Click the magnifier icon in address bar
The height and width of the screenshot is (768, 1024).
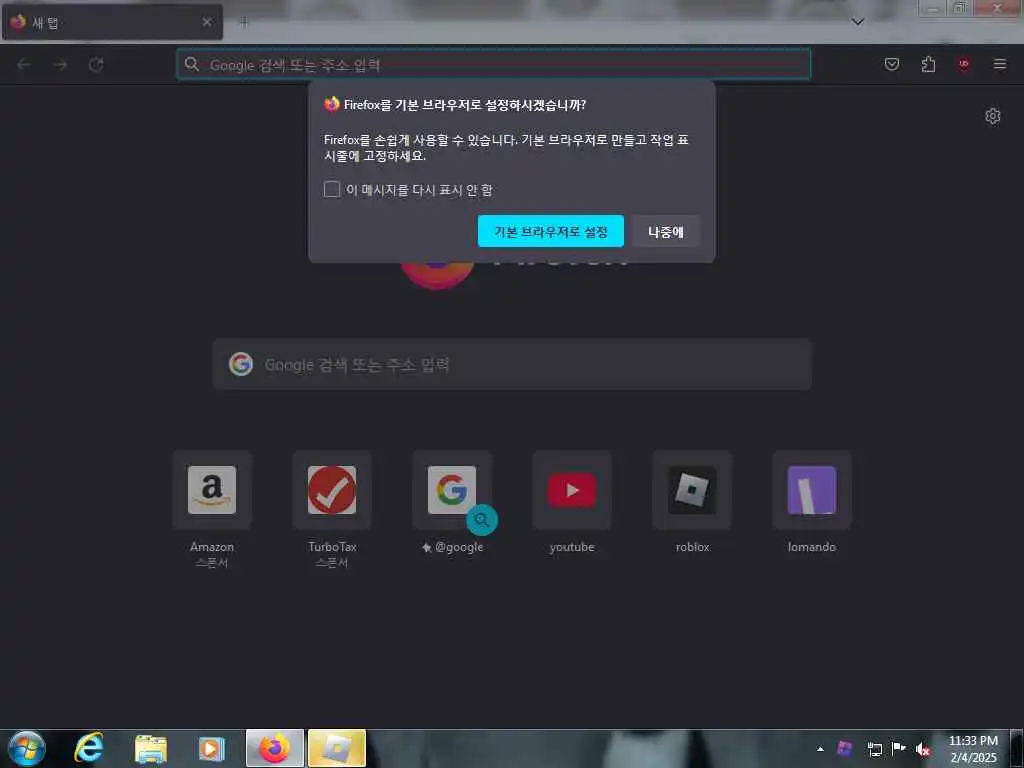[191, 64]
